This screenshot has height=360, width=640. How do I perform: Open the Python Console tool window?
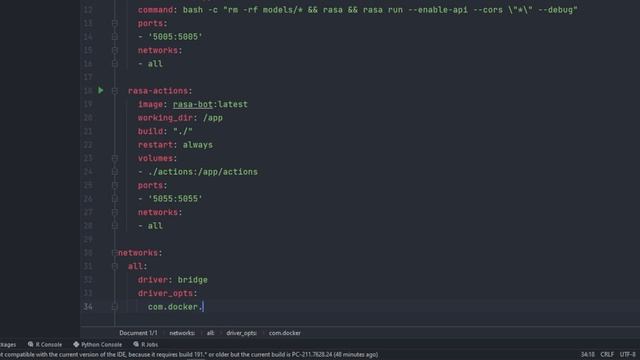pos(98,344)
